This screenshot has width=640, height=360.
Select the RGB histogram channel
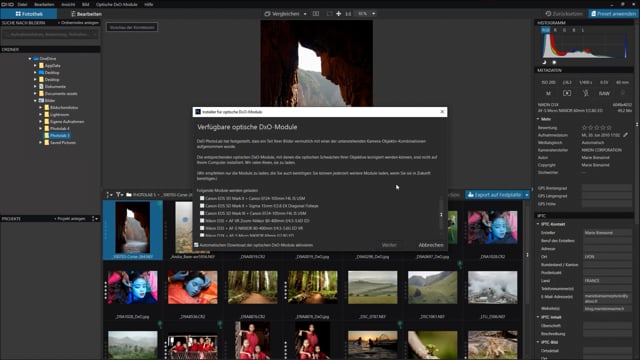click(545, 30)
